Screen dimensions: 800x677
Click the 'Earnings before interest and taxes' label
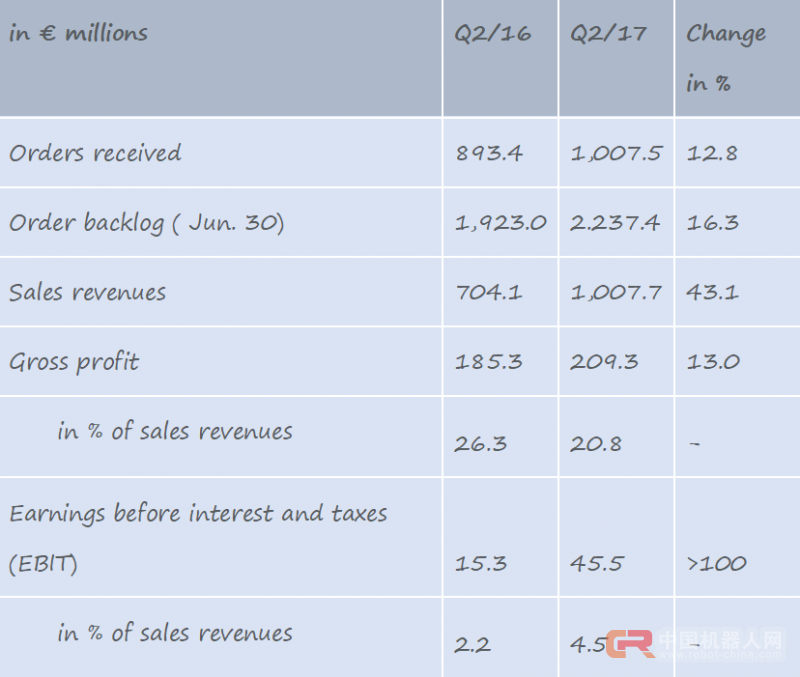(x=198, y=514)
